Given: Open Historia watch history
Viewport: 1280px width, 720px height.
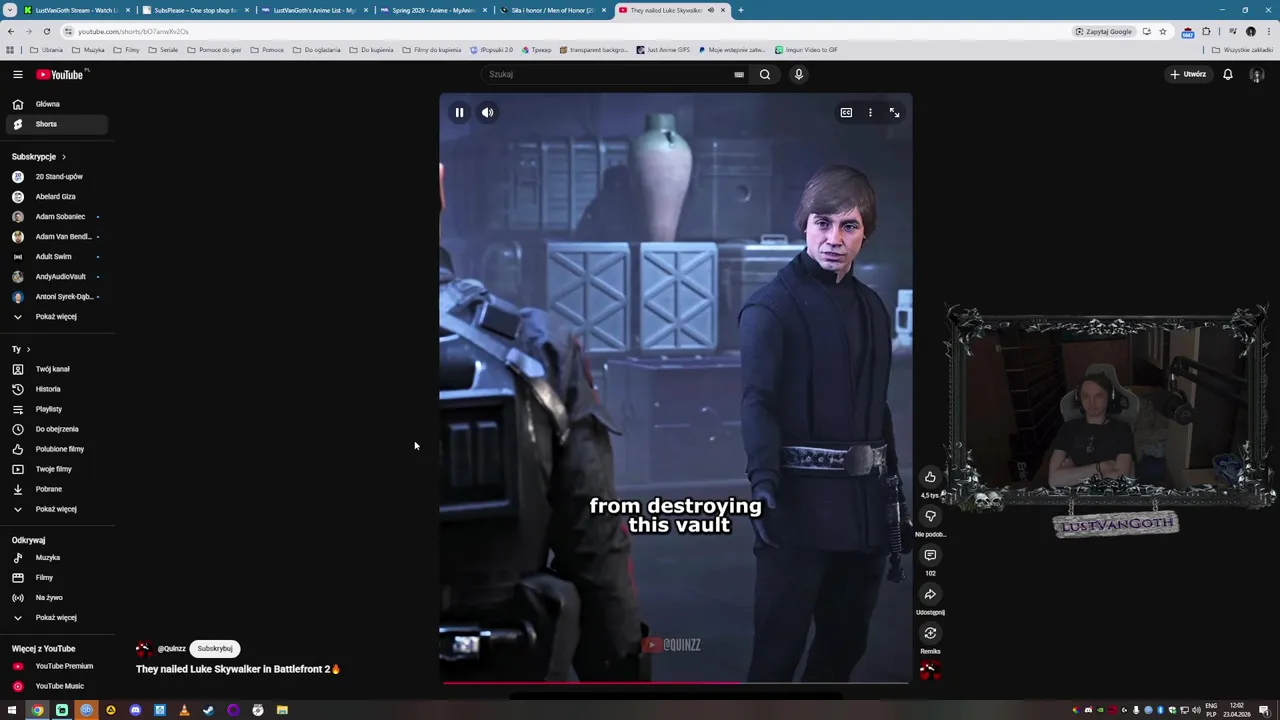Looking at the screenshot, I should 55,389.
